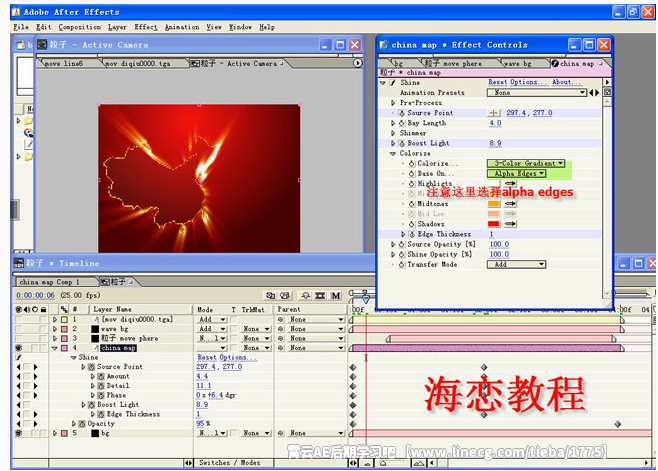Toggle the Shine effect 'f' switch
Viewport: 658px width, 471px height.
tap(393, 83)
